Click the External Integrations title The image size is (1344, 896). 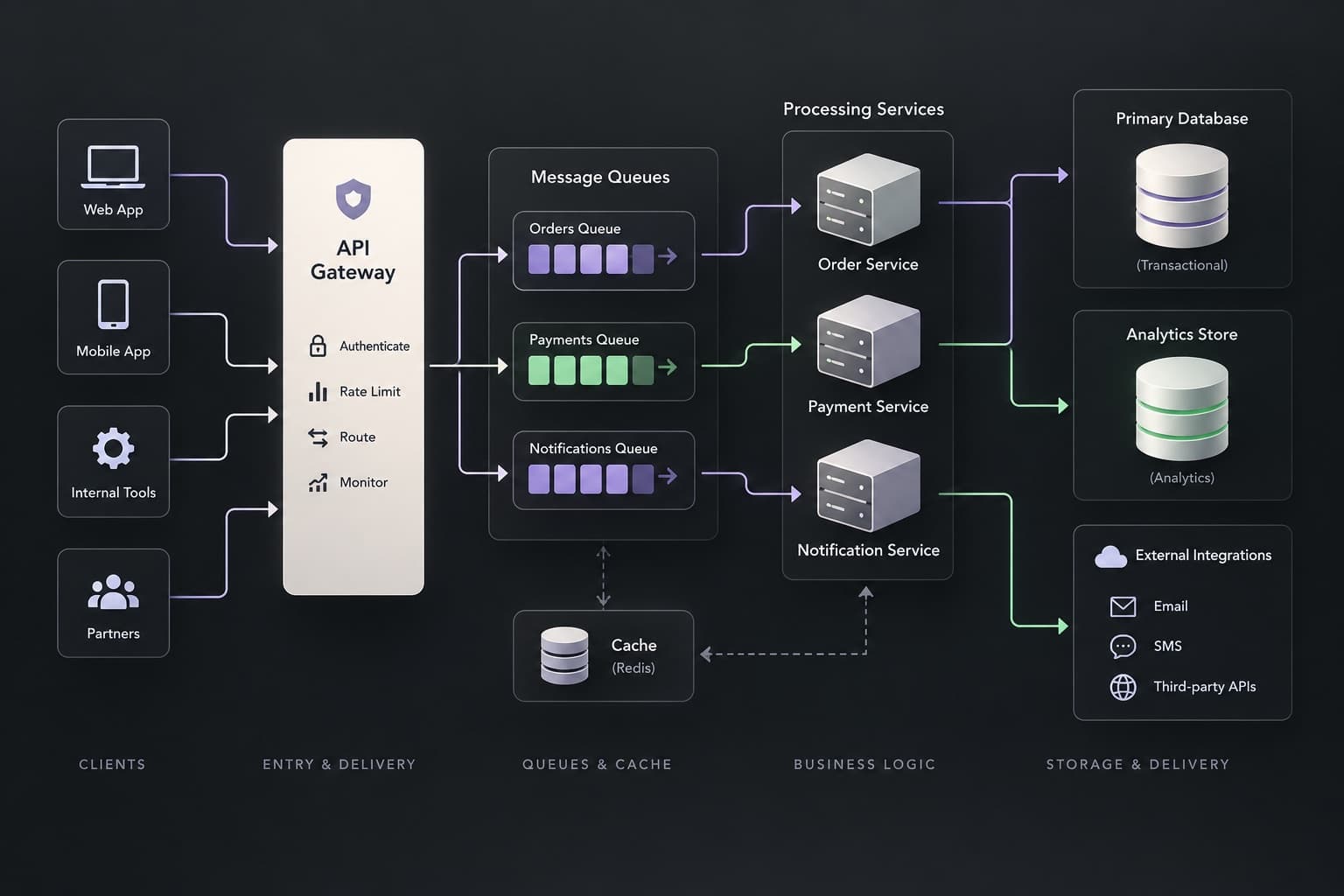[1203, 555]
